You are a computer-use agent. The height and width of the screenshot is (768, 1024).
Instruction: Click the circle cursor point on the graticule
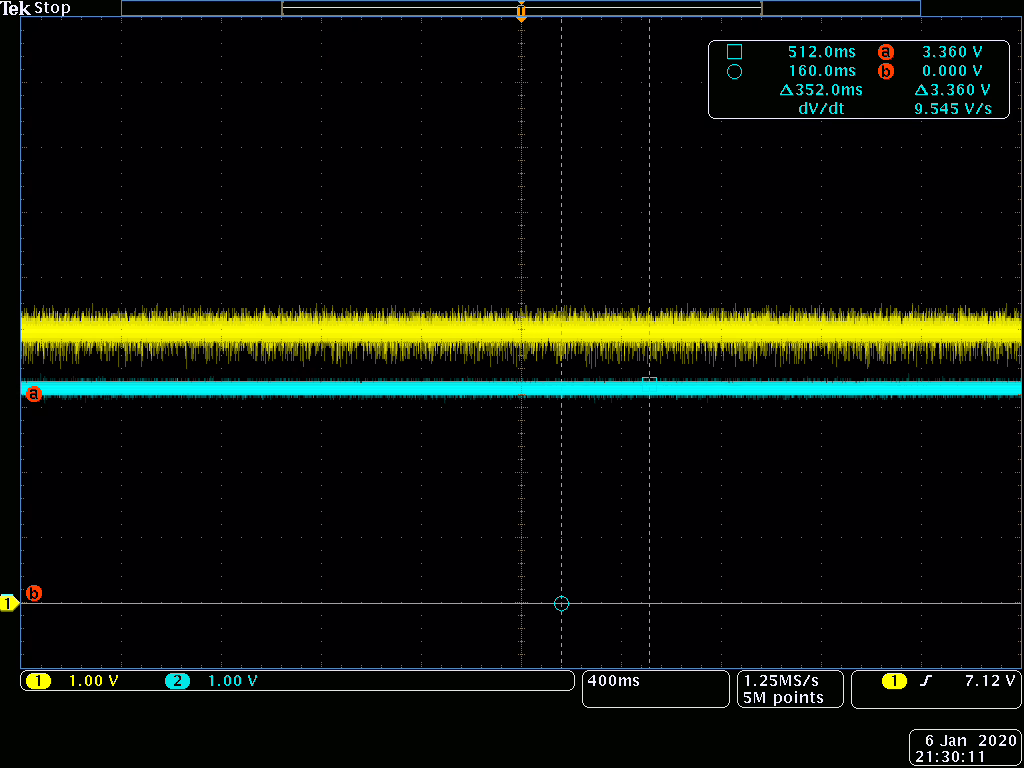[561, 603]
